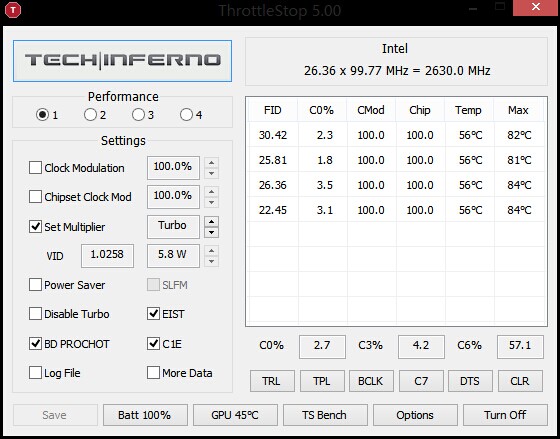Click the 81°C max temperature cell
The width and height of the screenshot is (560, 439).
(519, 160)
